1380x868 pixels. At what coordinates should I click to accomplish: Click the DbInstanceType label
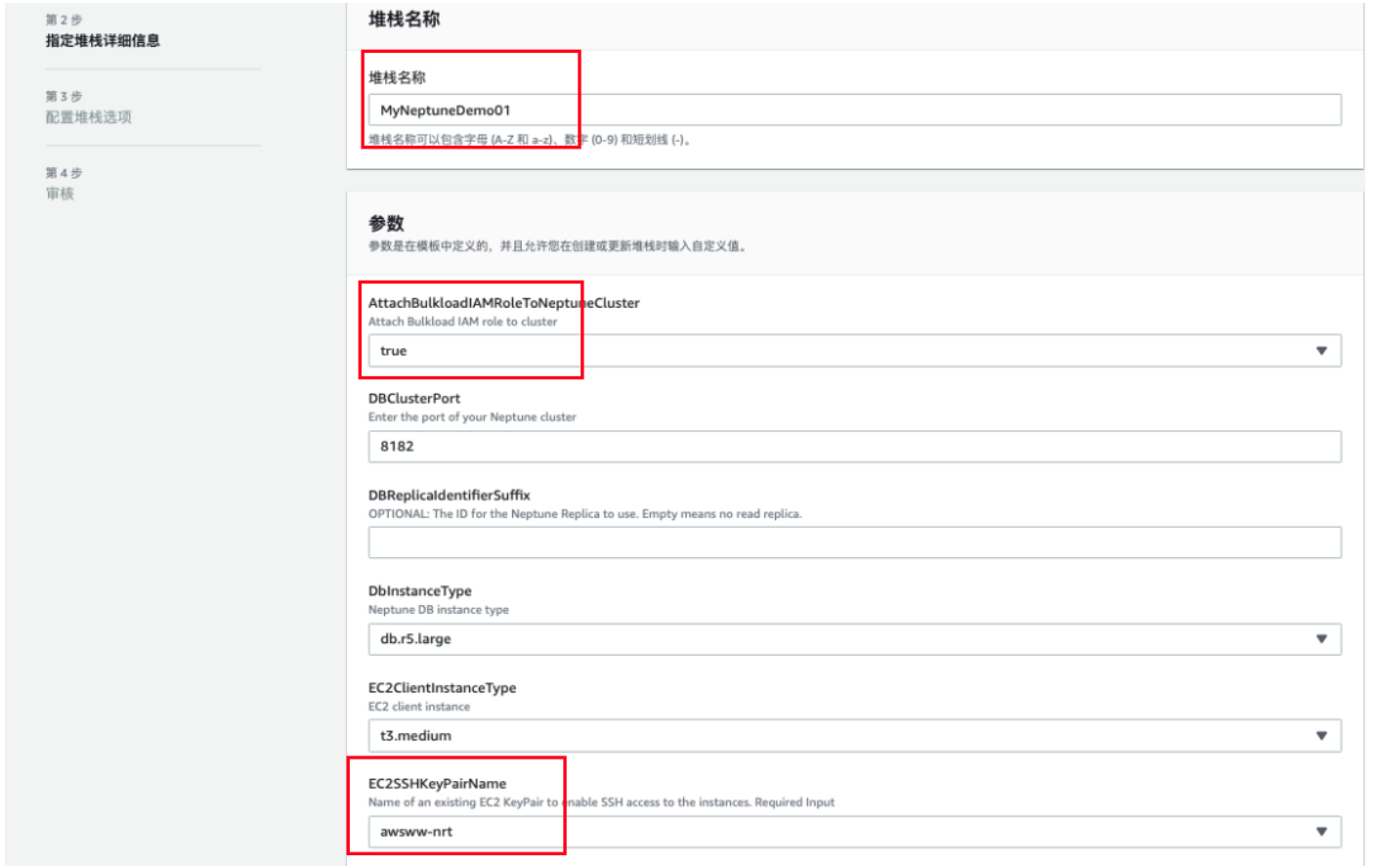[420, 590]
